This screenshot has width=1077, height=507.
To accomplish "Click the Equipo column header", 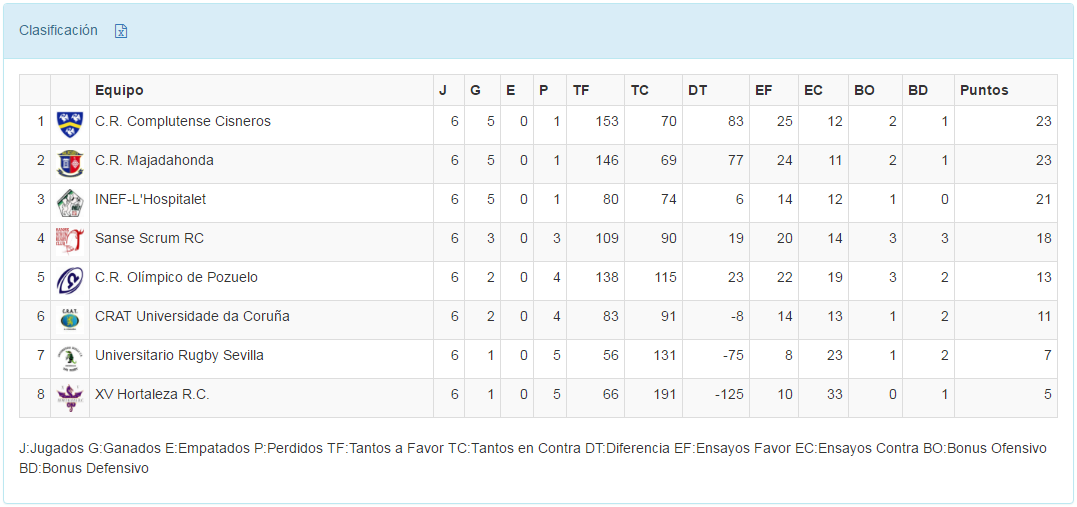I will (119, 90).
